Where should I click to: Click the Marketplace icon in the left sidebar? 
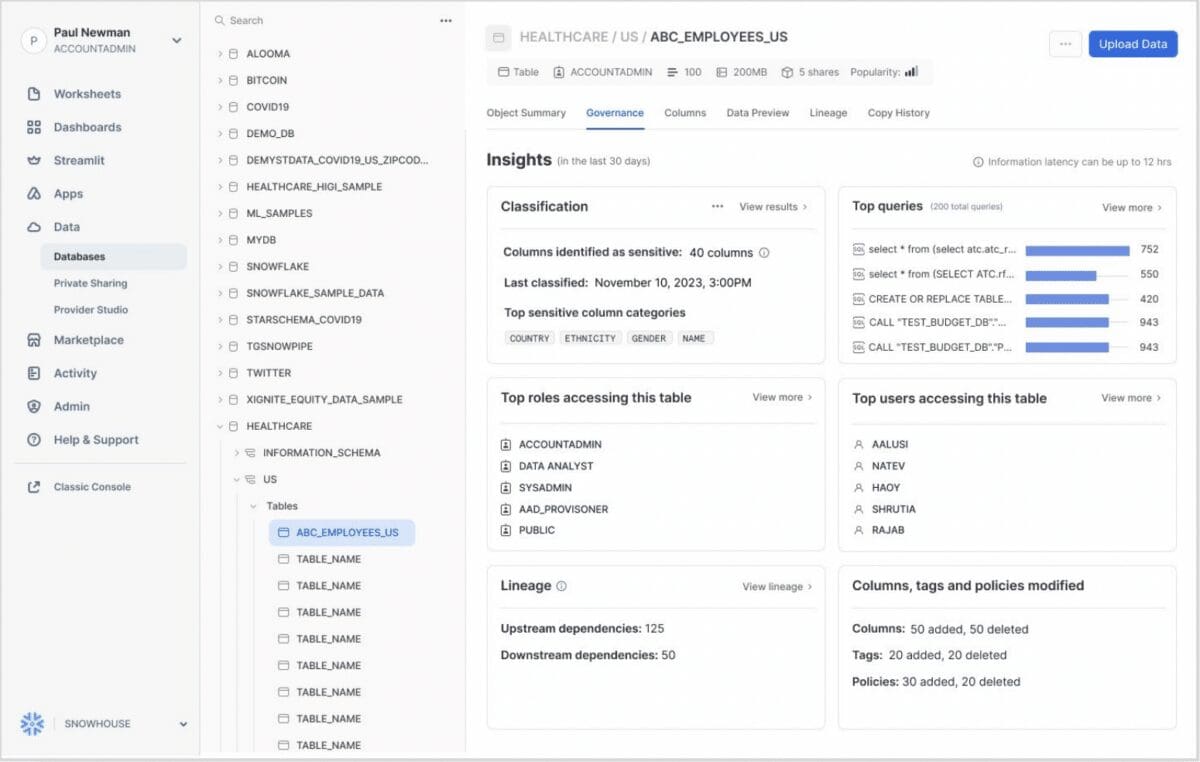32,339
